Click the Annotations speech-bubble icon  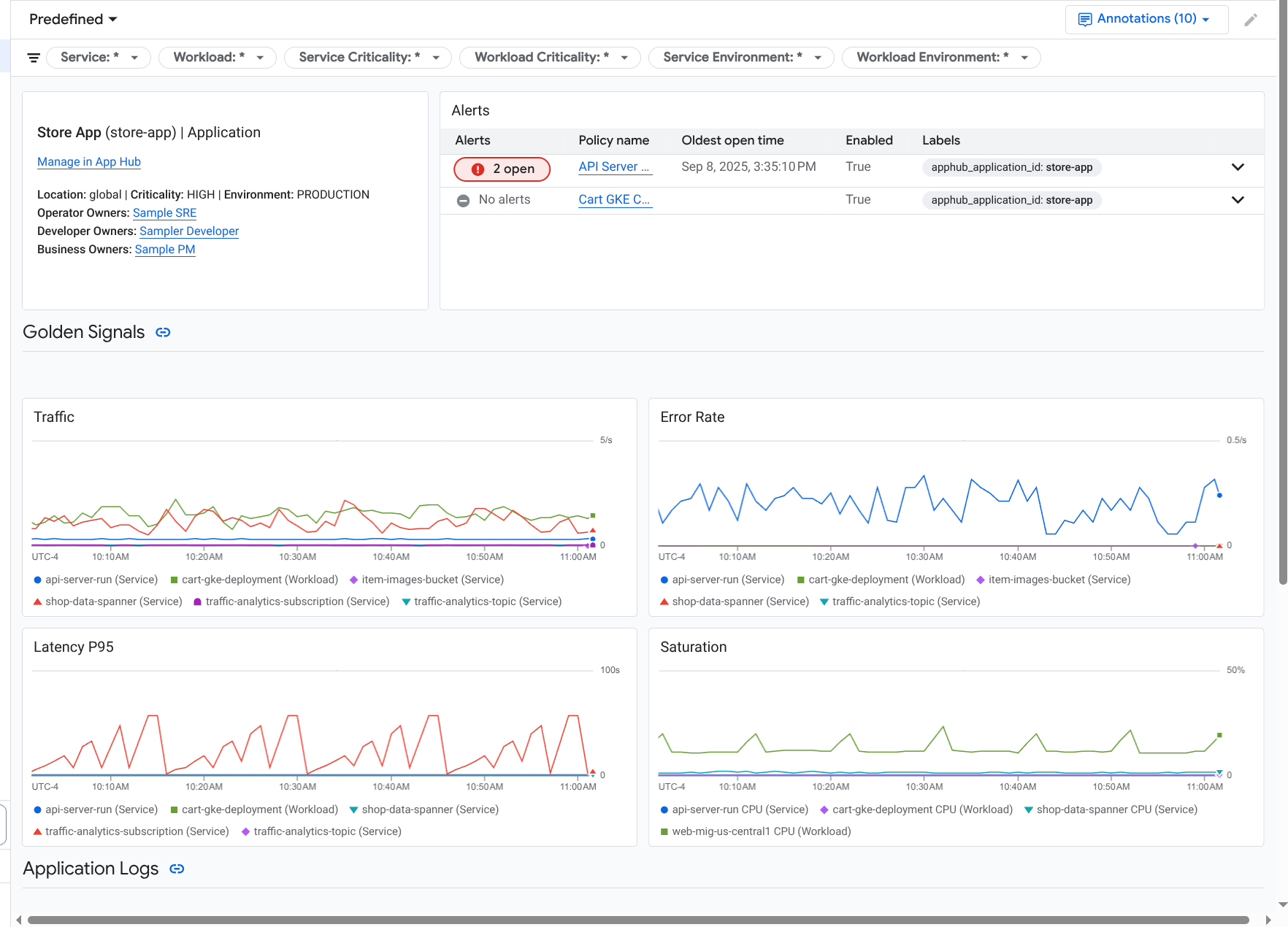pyautogui.click(x=1086, y=19)
